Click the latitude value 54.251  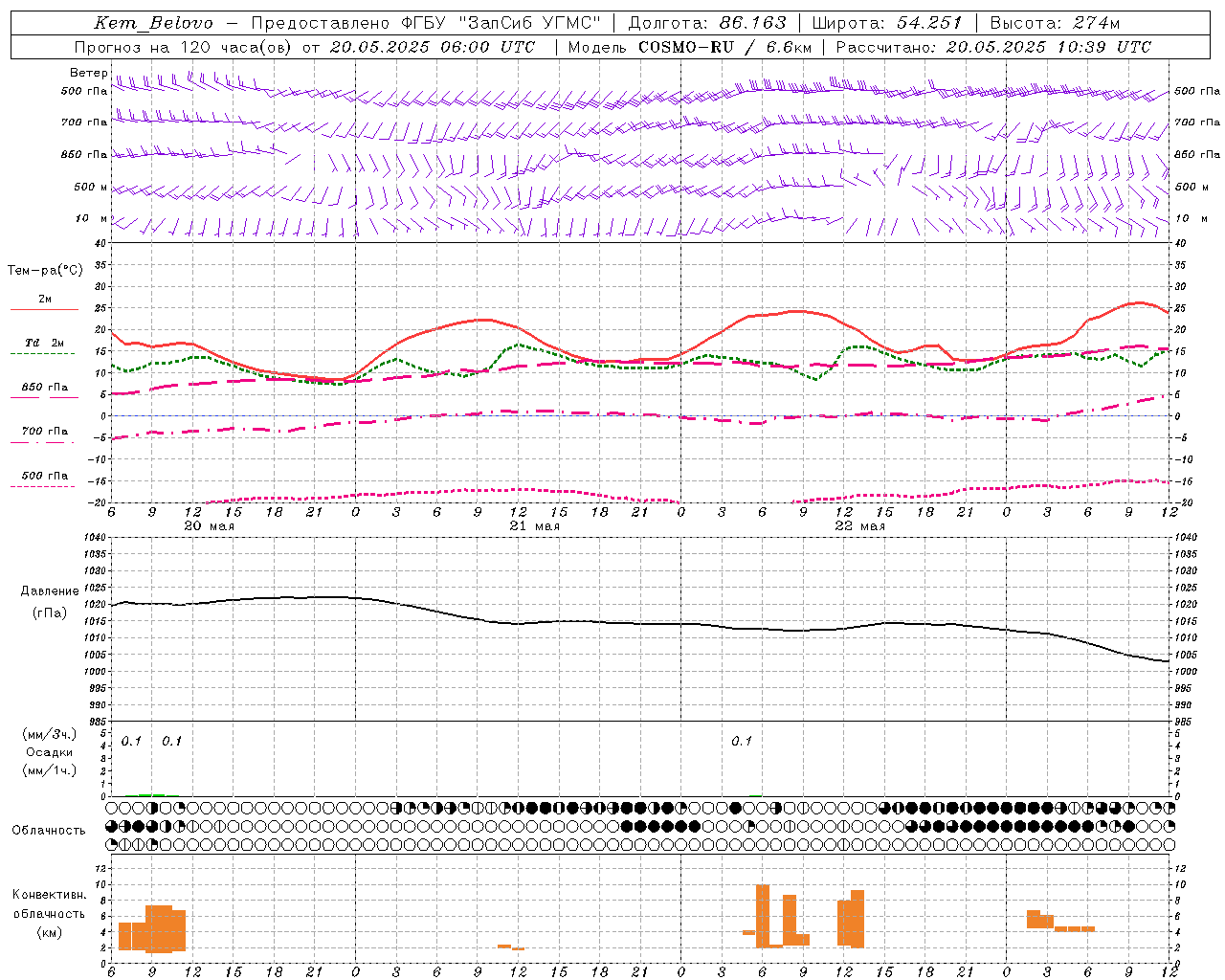coord(928,23)
